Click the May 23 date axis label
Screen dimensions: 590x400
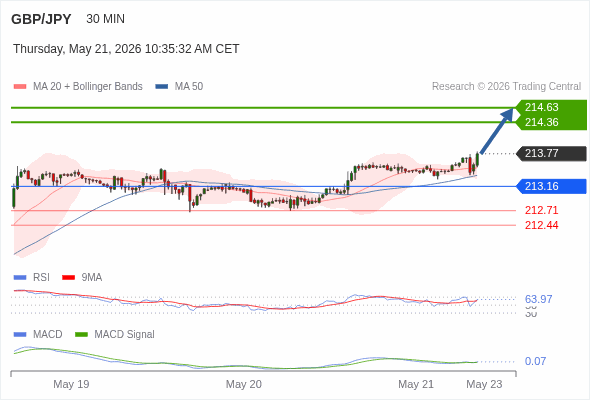(484, 384)
